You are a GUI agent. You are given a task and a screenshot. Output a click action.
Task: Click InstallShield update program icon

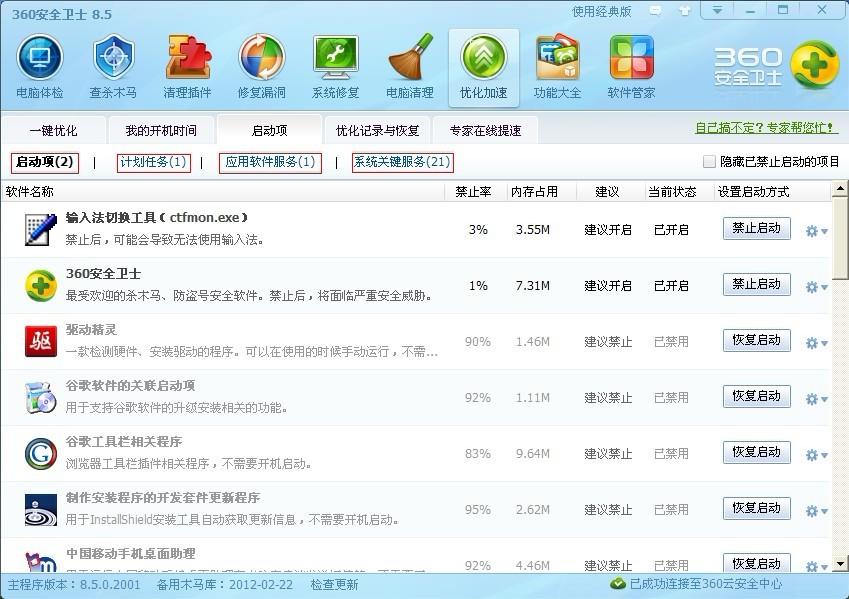41,510
